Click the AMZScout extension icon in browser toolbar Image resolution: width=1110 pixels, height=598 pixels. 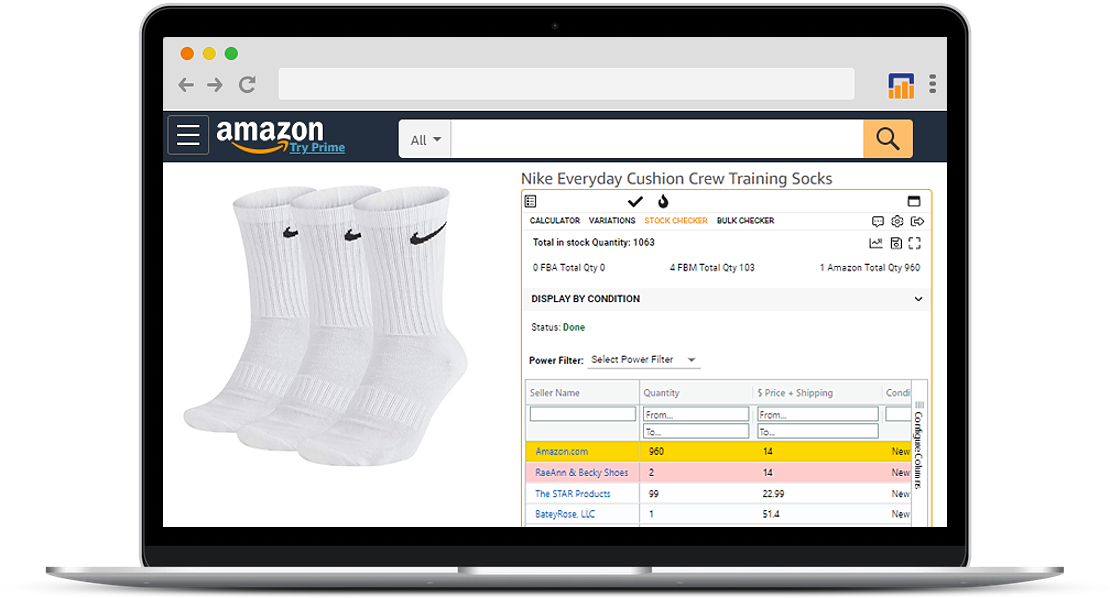[x=900, y=86]
